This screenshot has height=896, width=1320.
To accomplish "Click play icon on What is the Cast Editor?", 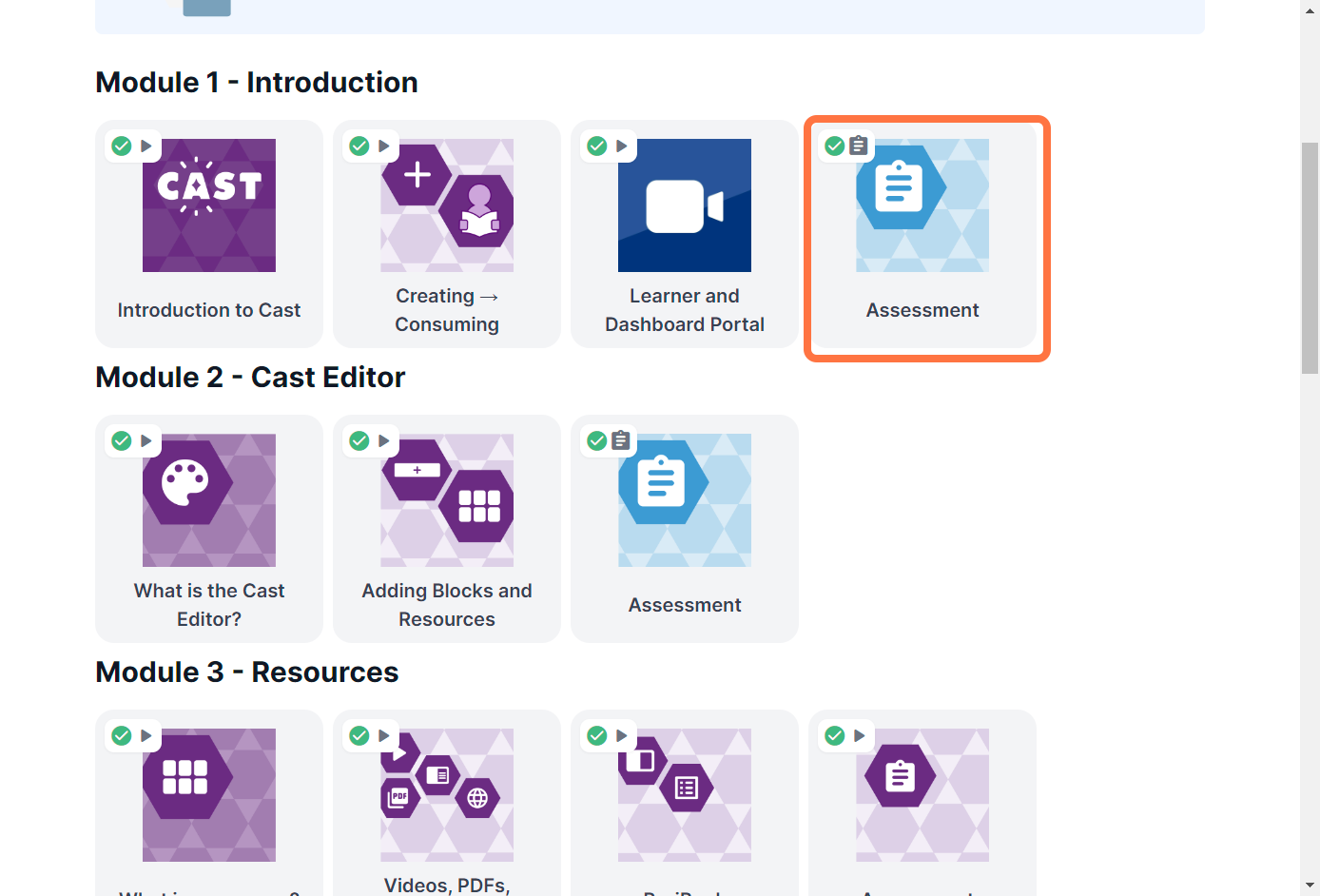I will (146, 440).
